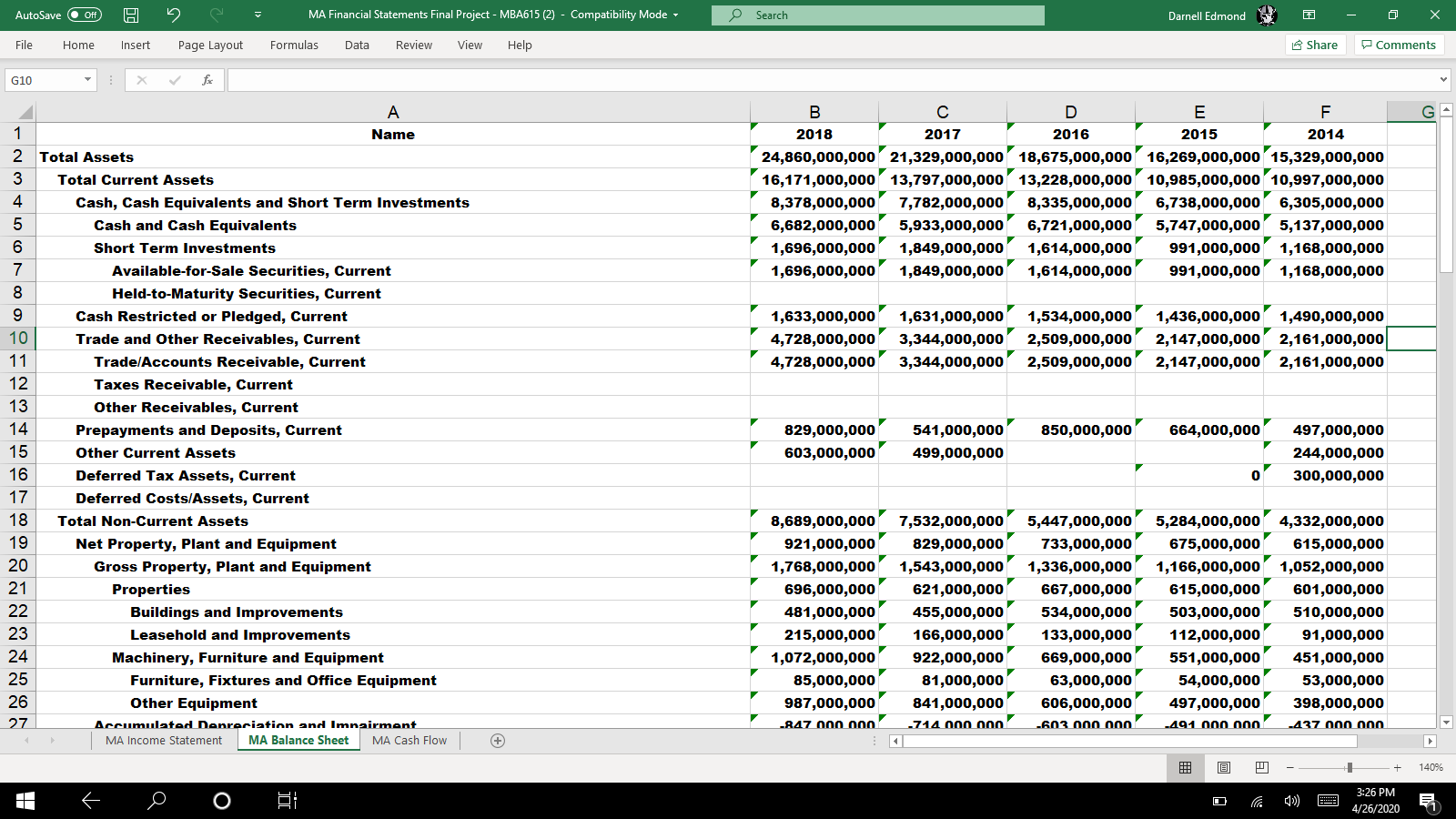The image size is (1456, 819).
Task: Select column F header
Action: click(1325, 112)
